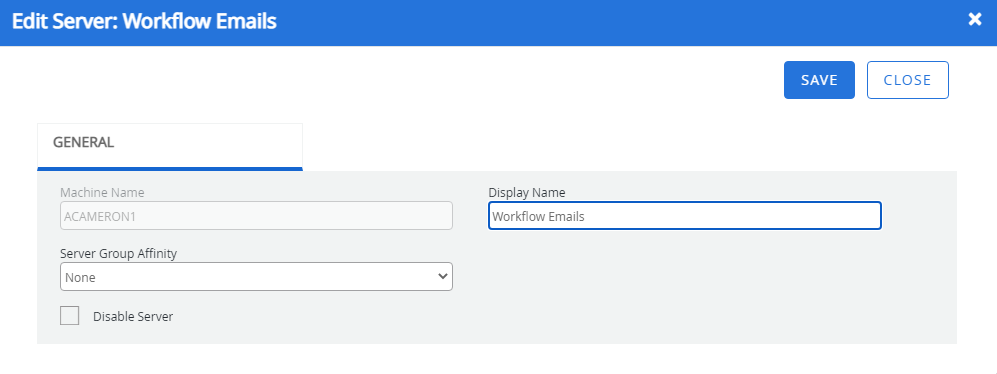Expand the chevron arrow beside None
997x374 pixels.
point(443,277)
